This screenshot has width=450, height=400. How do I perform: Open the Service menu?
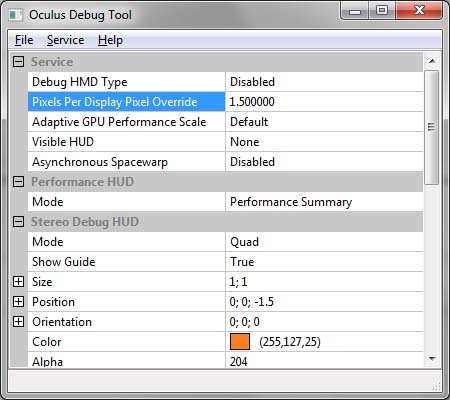65,40
